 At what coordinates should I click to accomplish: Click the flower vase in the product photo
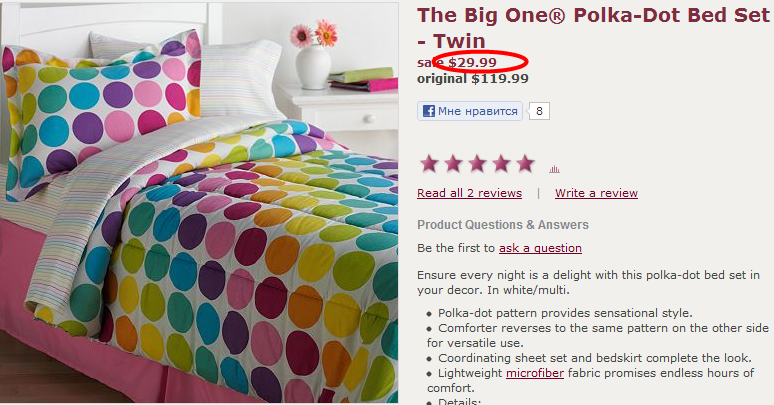[313, 60]
